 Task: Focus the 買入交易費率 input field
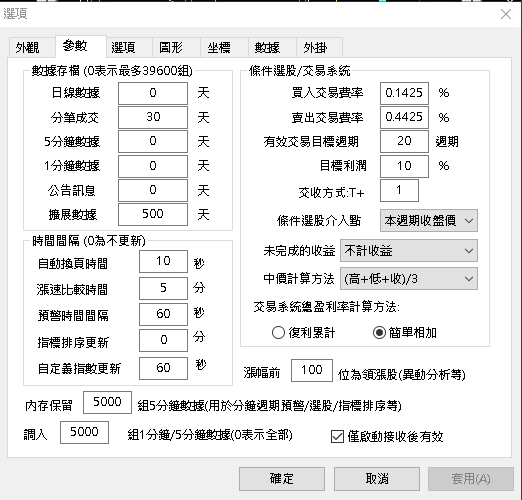click(x=404, y=93)
